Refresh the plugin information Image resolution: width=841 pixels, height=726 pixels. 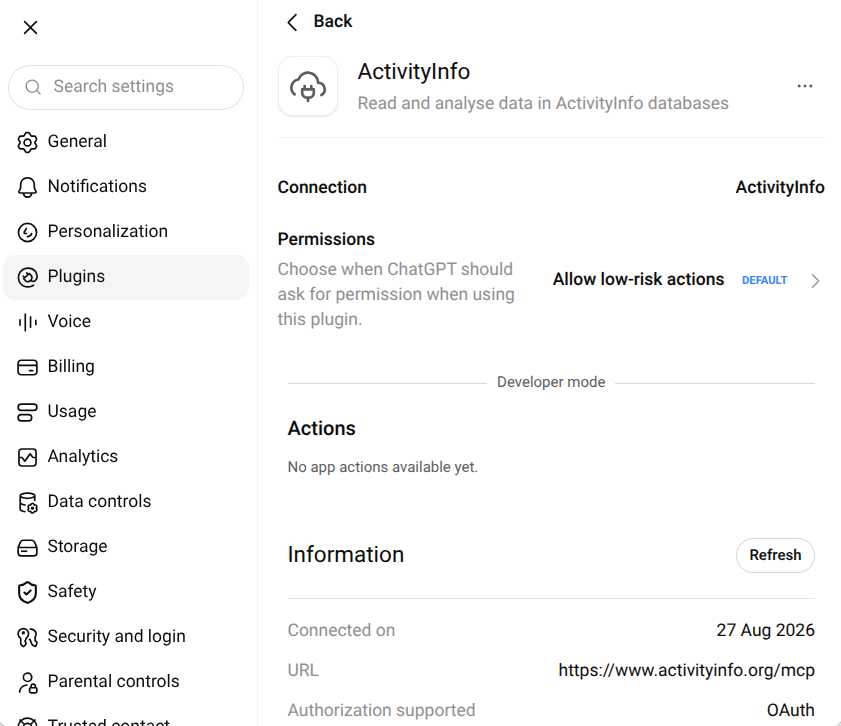click(775, 555)
